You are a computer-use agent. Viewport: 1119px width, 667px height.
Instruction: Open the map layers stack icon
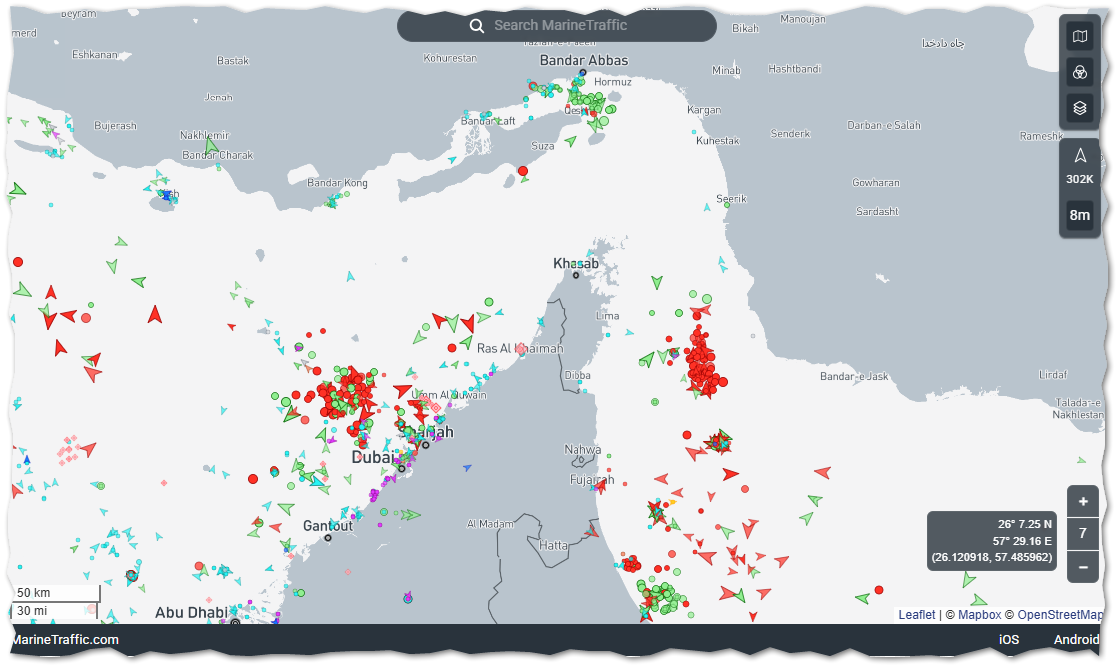[1079, 107]
